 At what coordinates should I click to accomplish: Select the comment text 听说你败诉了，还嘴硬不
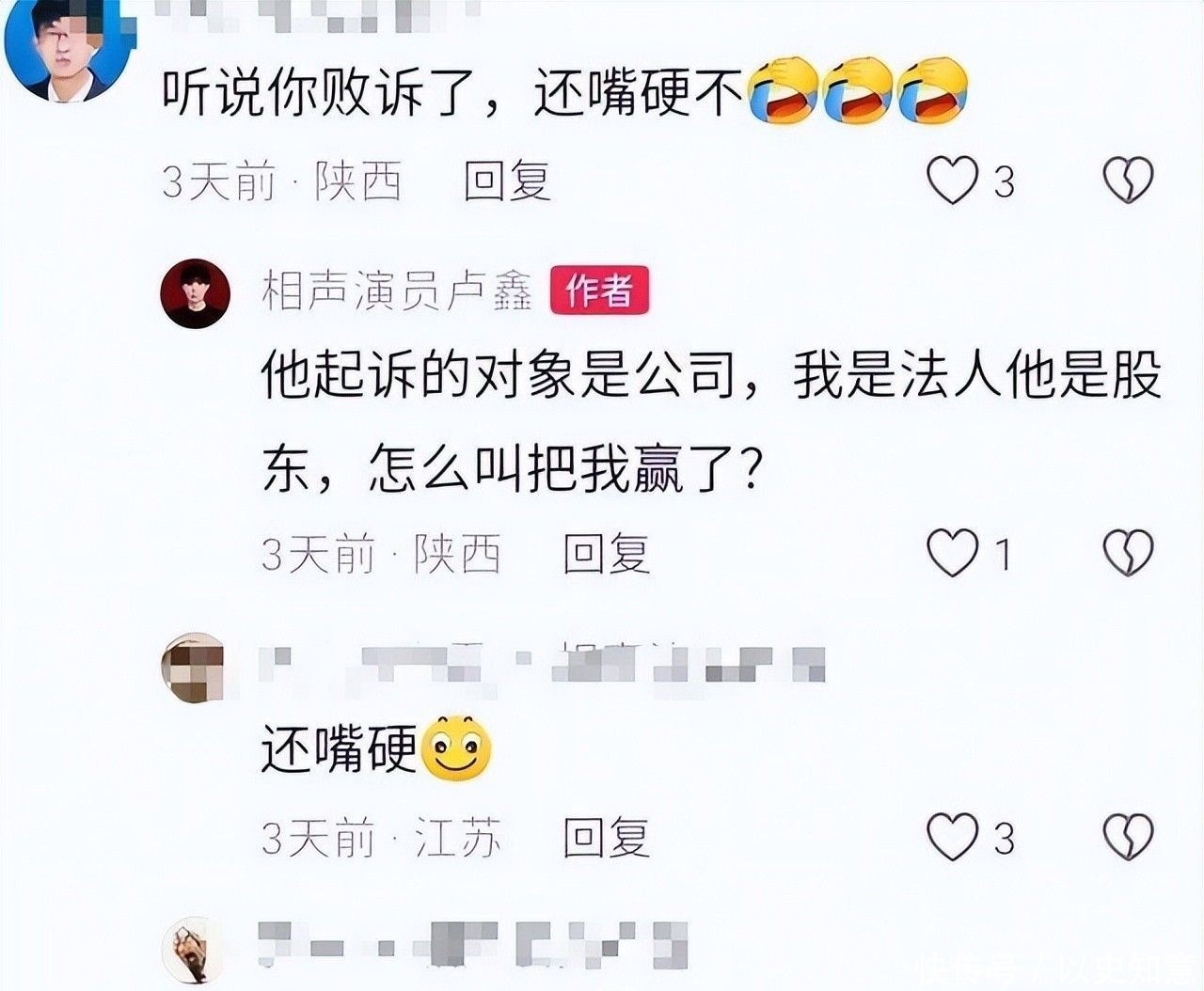(x=453, y=93)
